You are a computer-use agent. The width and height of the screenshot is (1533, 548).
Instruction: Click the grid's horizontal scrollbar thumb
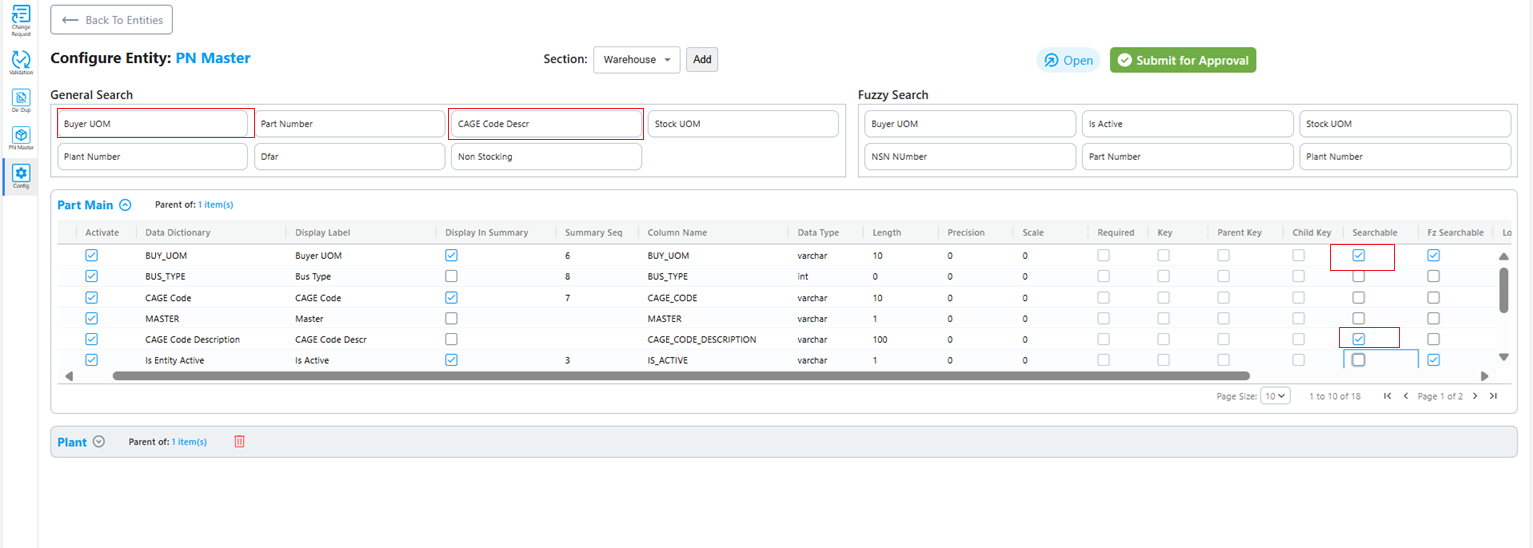coord(681,376)
